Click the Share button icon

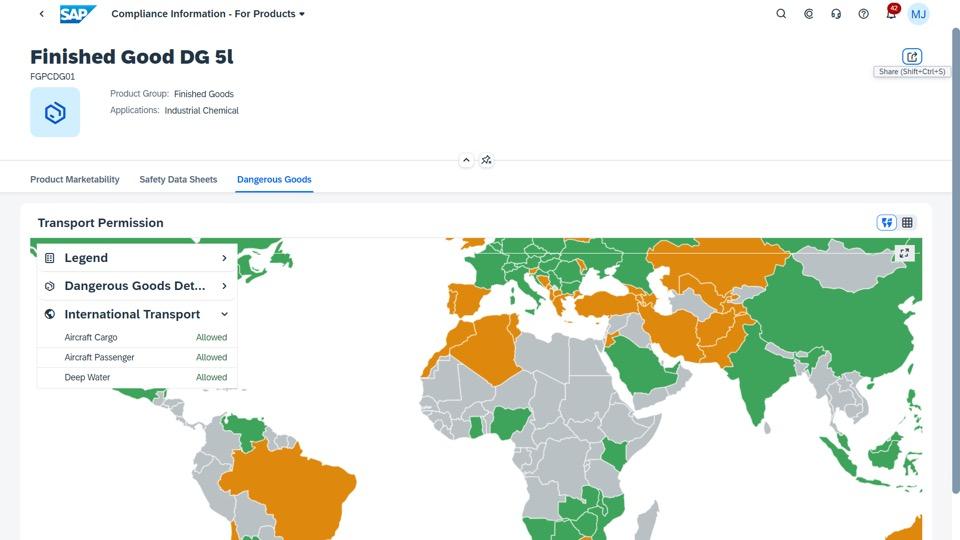point(912,57)
